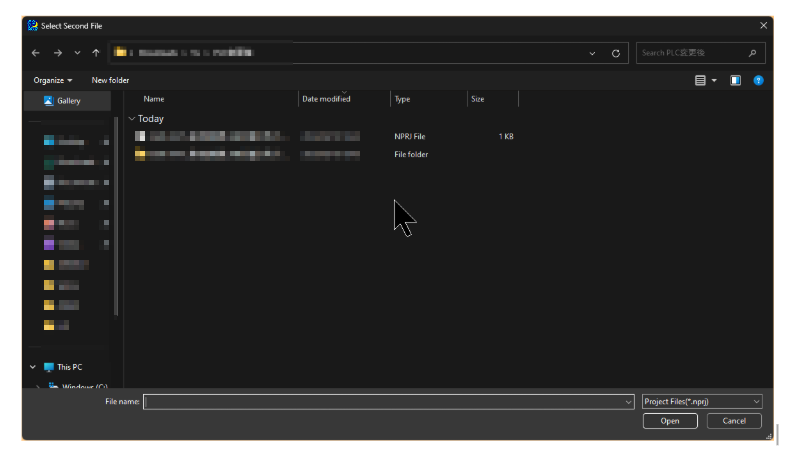Refresh the folder contents
Viewport: 786px width, 452px height.
click(616, 53)
